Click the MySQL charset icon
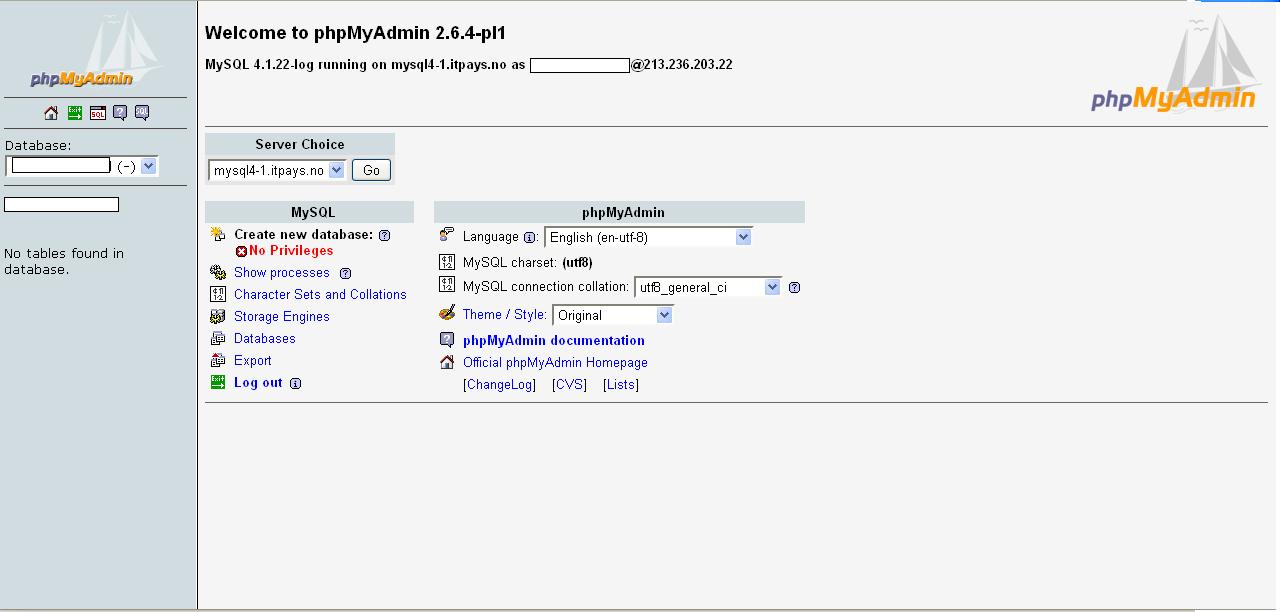The width and height of the screenshot is (1280, 612). (x=447, y=262)
